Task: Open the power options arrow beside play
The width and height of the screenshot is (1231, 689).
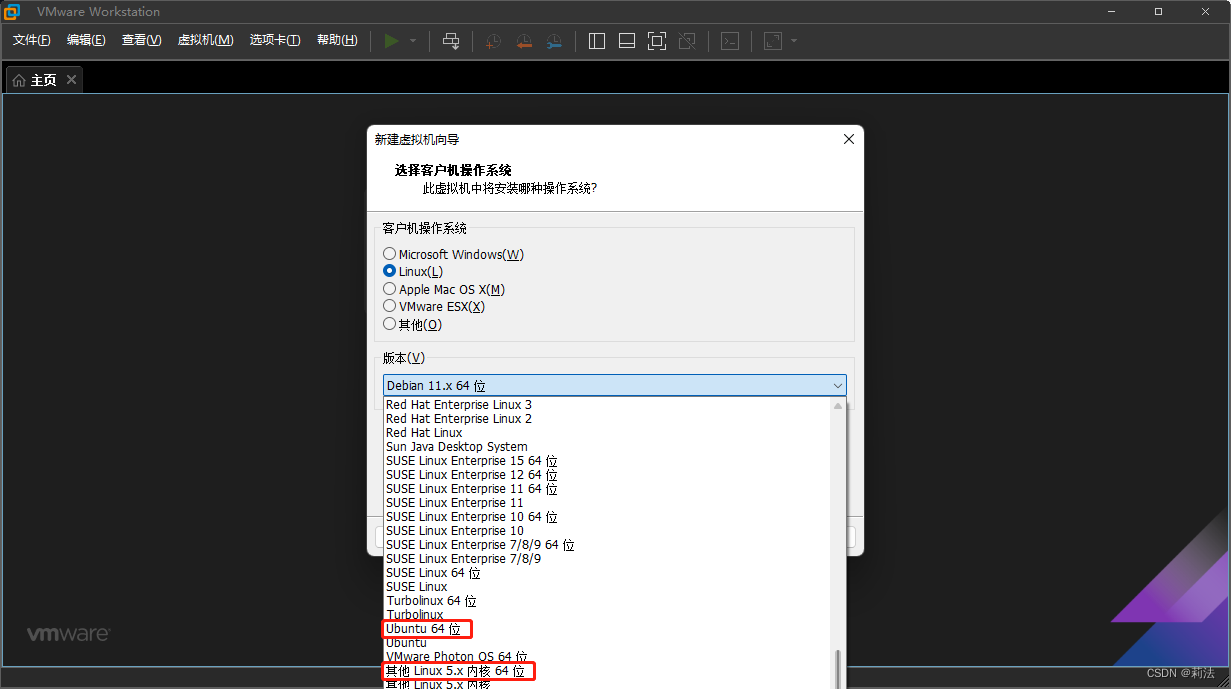Action: pyautogui.click(x=413, y=41)
